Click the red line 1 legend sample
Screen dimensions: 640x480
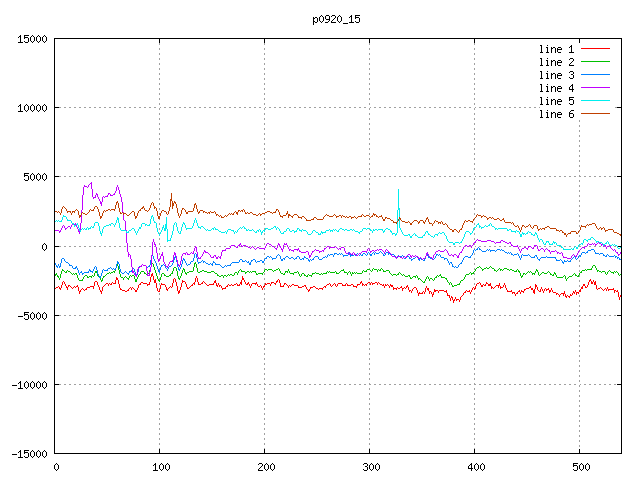click(595, 49)
